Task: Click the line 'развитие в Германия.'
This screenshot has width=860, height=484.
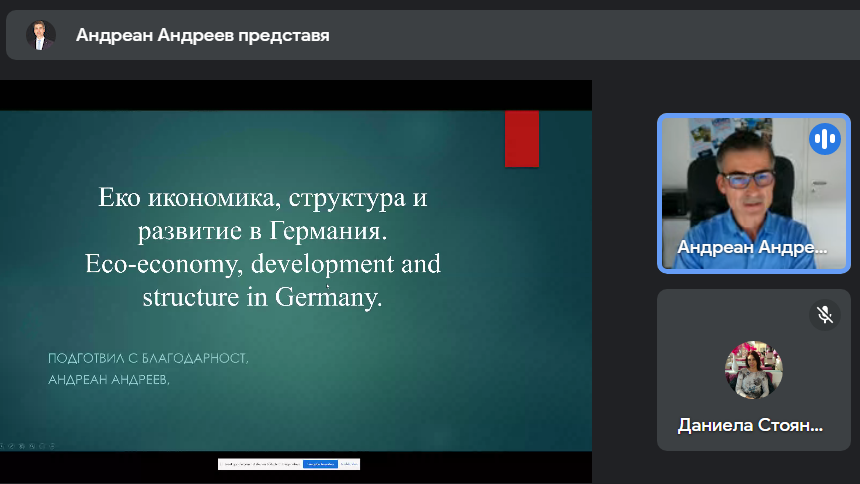Action: click(x=262, y=230)
